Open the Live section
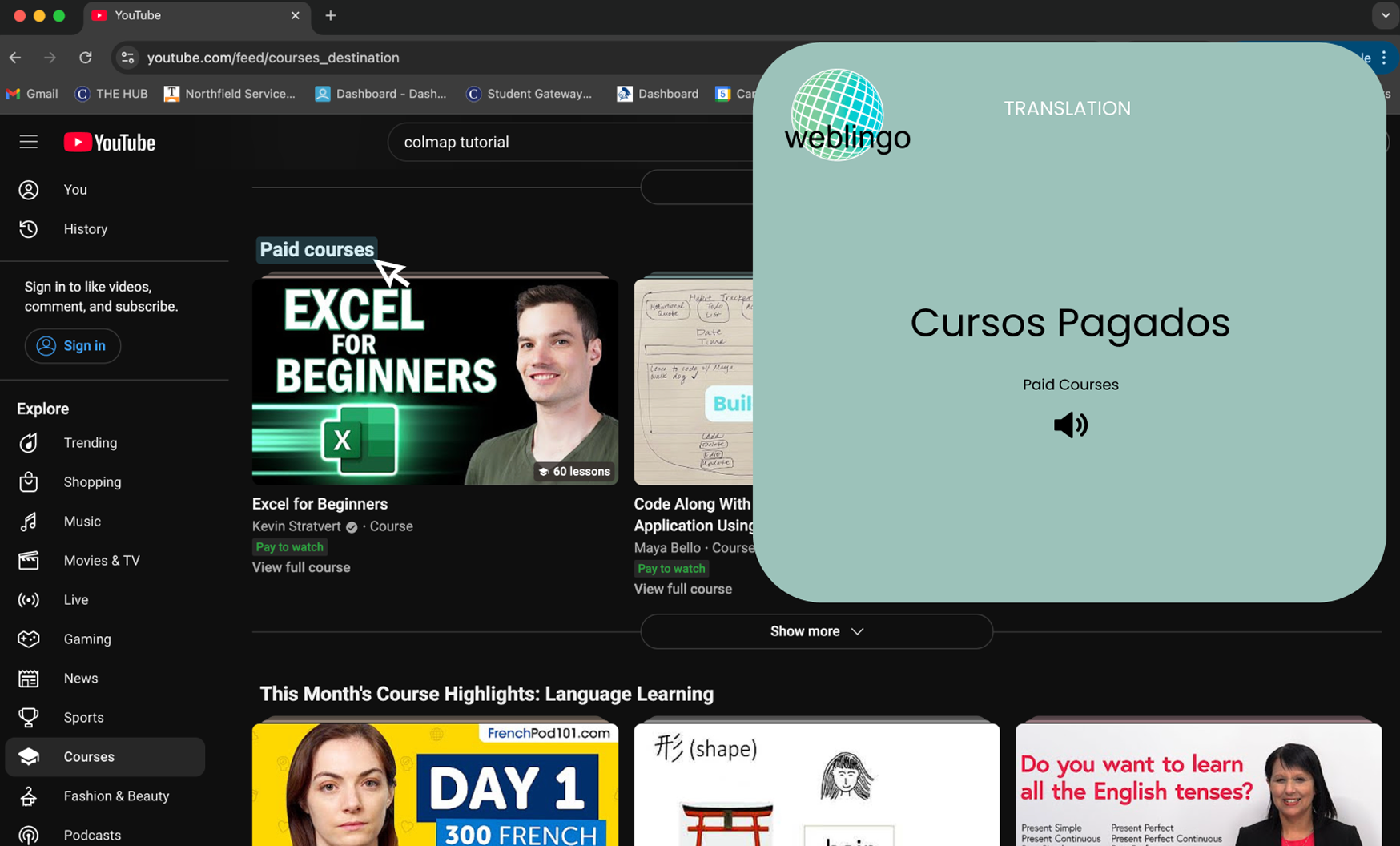 pyautogui.click(x=75, y=599)
